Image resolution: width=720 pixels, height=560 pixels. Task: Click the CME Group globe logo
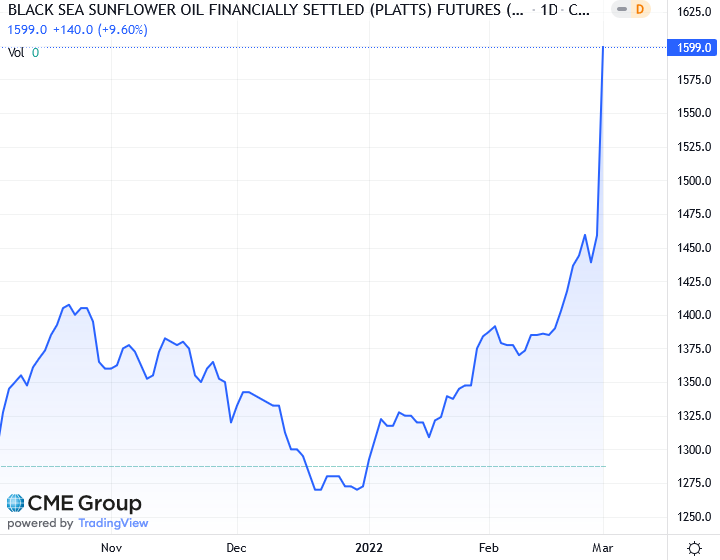15,503
